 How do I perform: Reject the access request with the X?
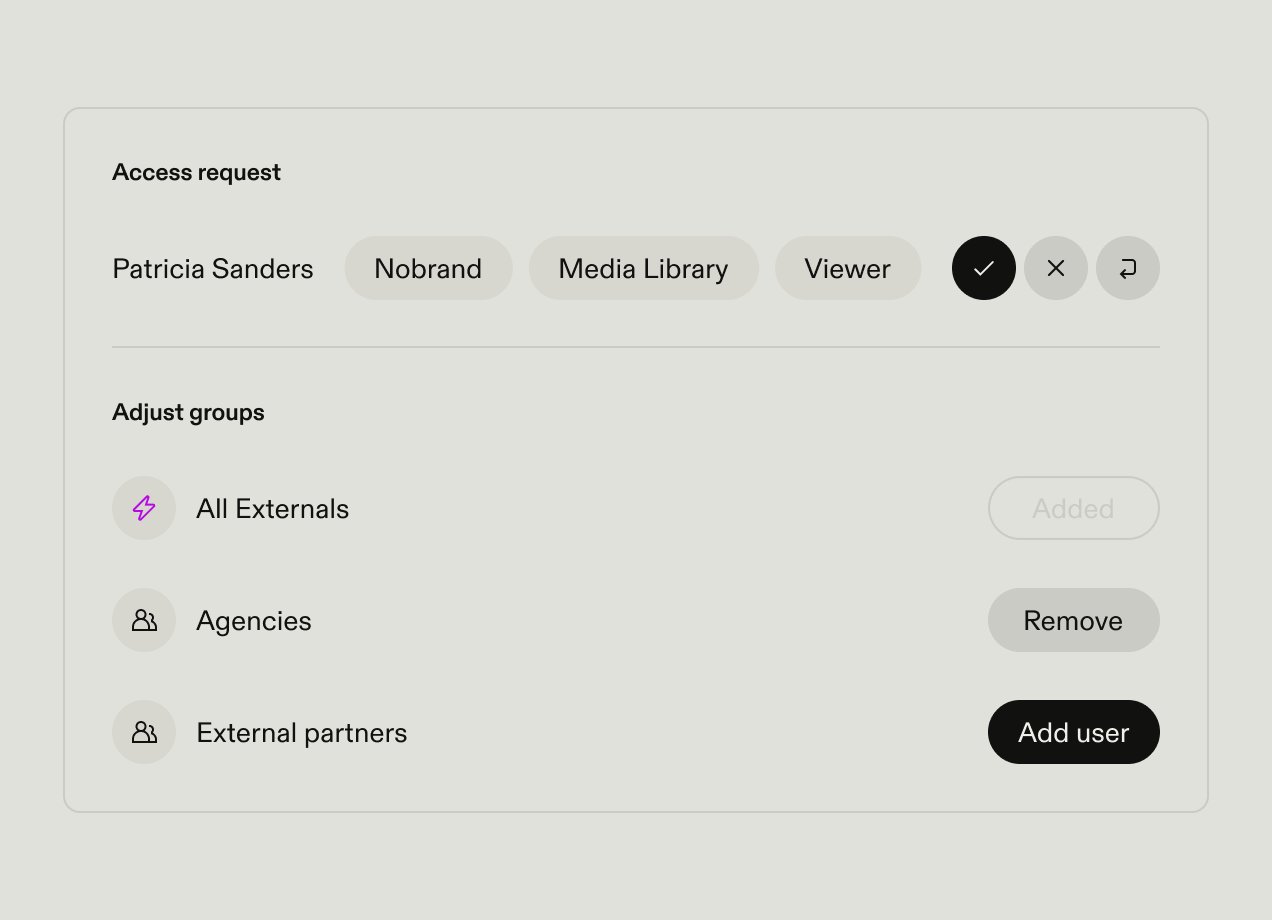point(1056,268)
